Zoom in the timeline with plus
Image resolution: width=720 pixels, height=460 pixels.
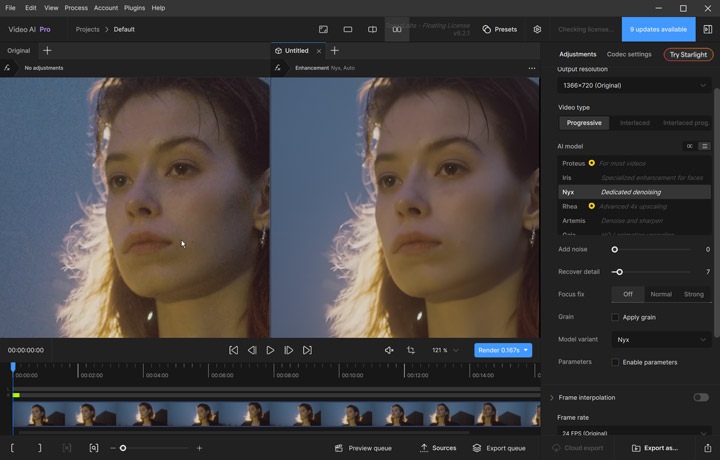pyautogui.click(x=199, y=448)
